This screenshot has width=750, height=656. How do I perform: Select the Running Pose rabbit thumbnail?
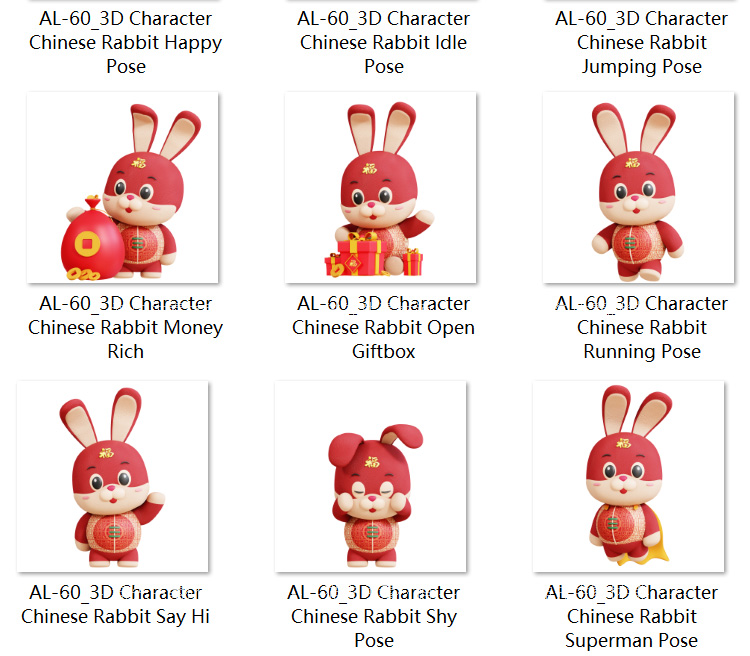coord(639,188)
